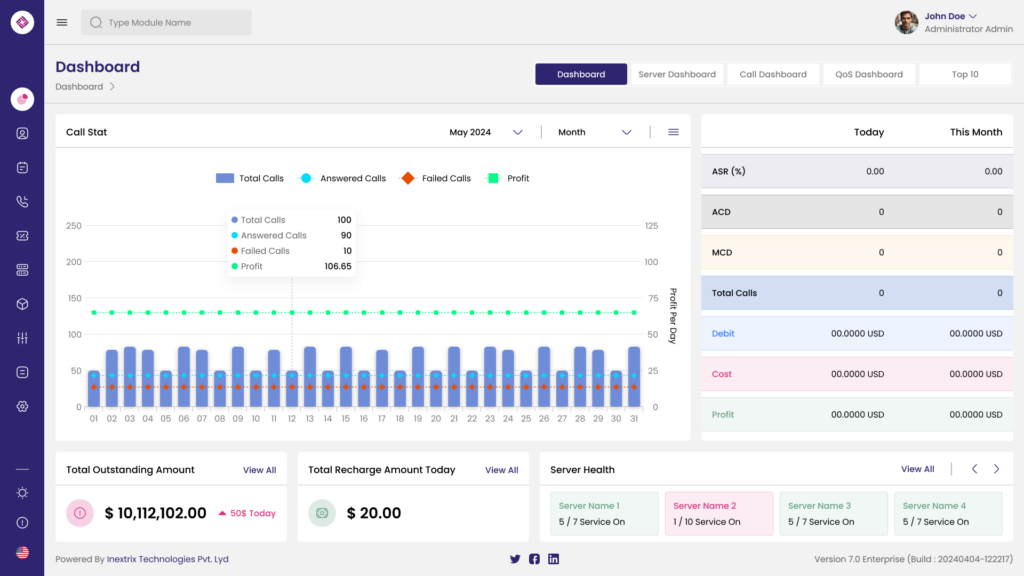Open the May 2024 date dropdown
1024x576 pixels.
point(486,132)
